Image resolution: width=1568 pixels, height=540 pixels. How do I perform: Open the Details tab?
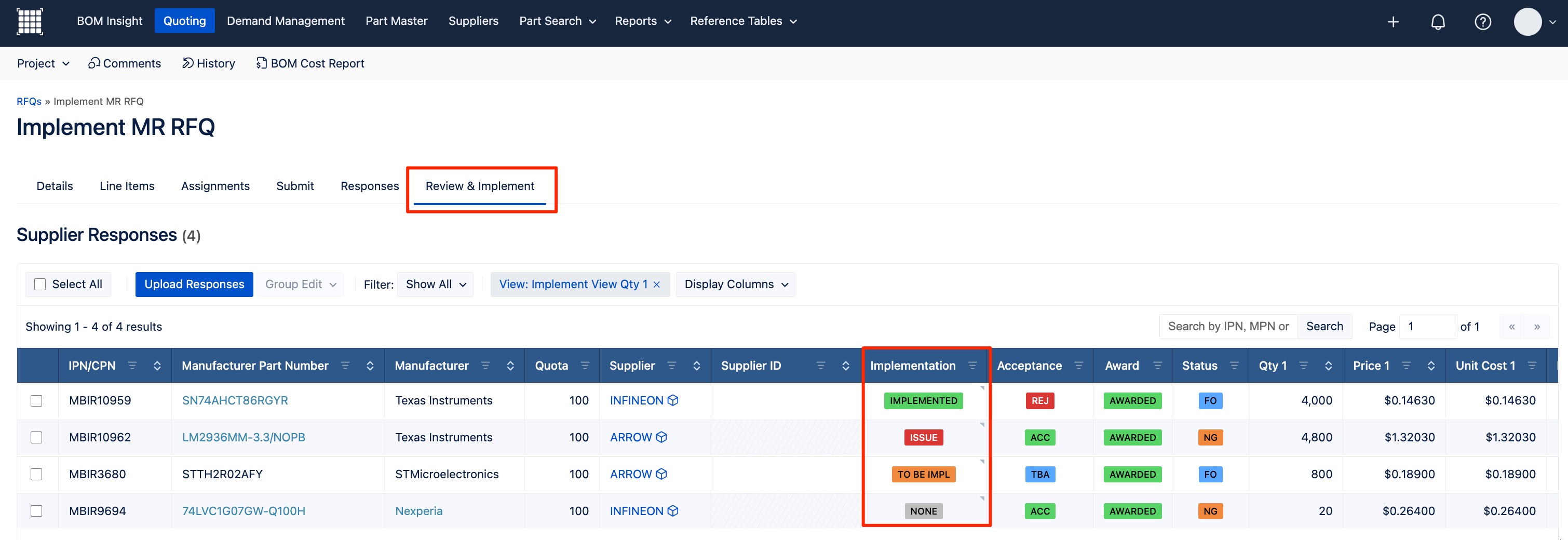point(55,186)
